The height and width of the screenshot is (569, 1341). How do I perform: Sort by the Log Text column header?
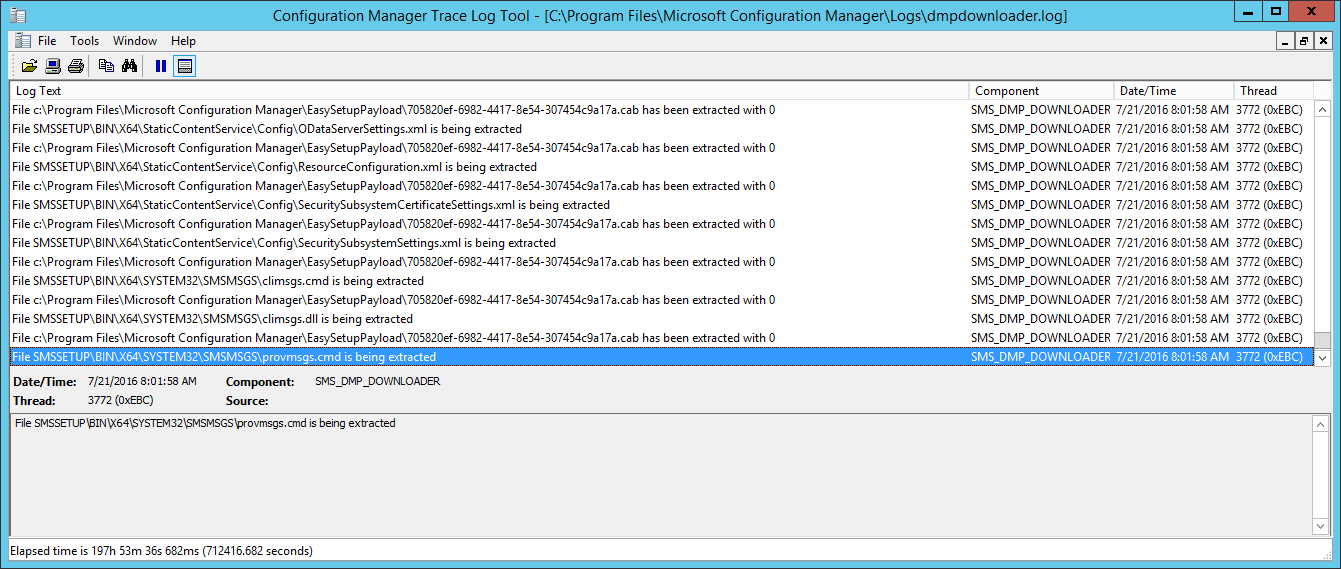[489, 90]
